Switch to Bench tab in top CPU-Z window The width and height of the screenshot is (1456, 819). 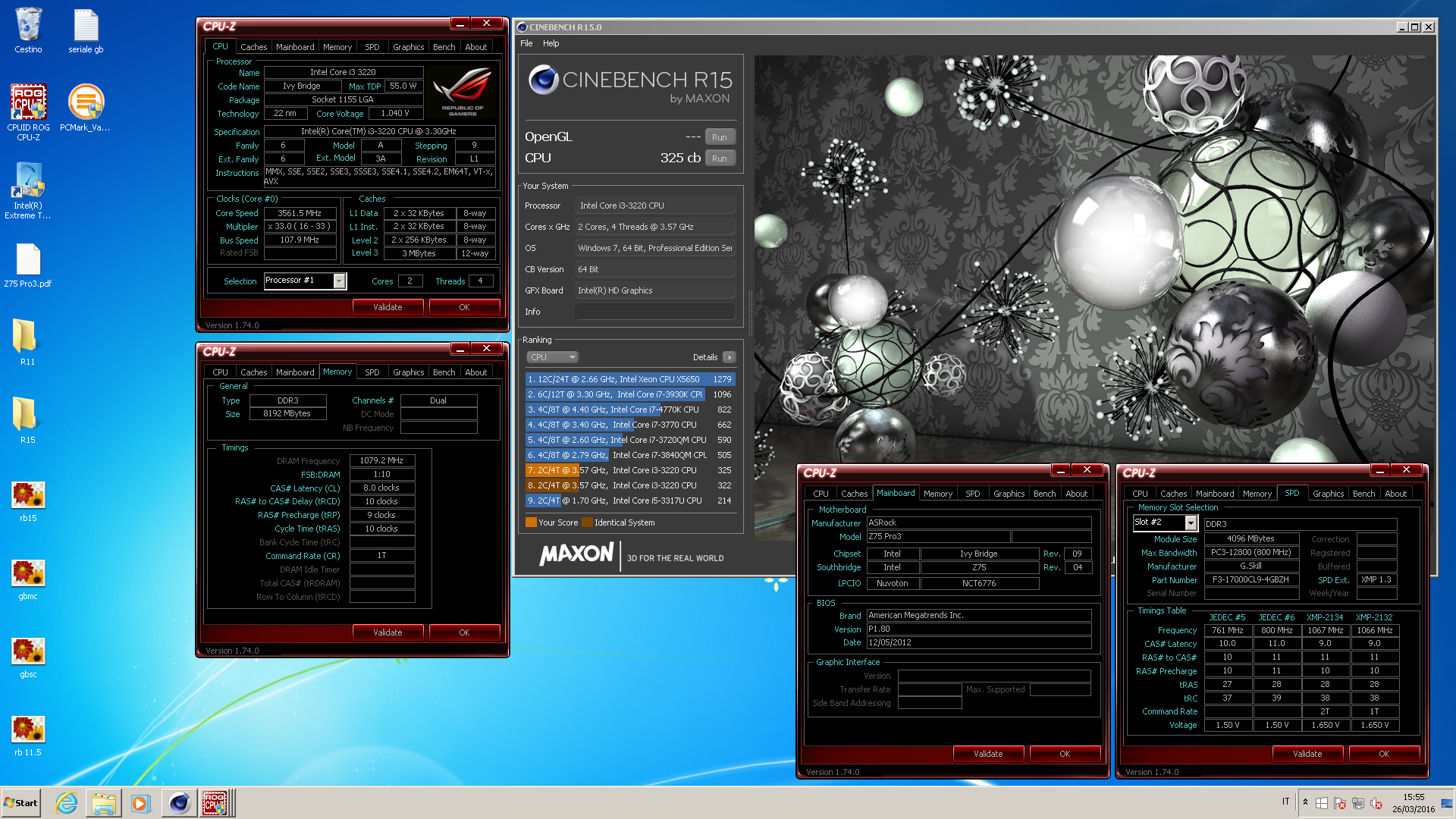444,47
